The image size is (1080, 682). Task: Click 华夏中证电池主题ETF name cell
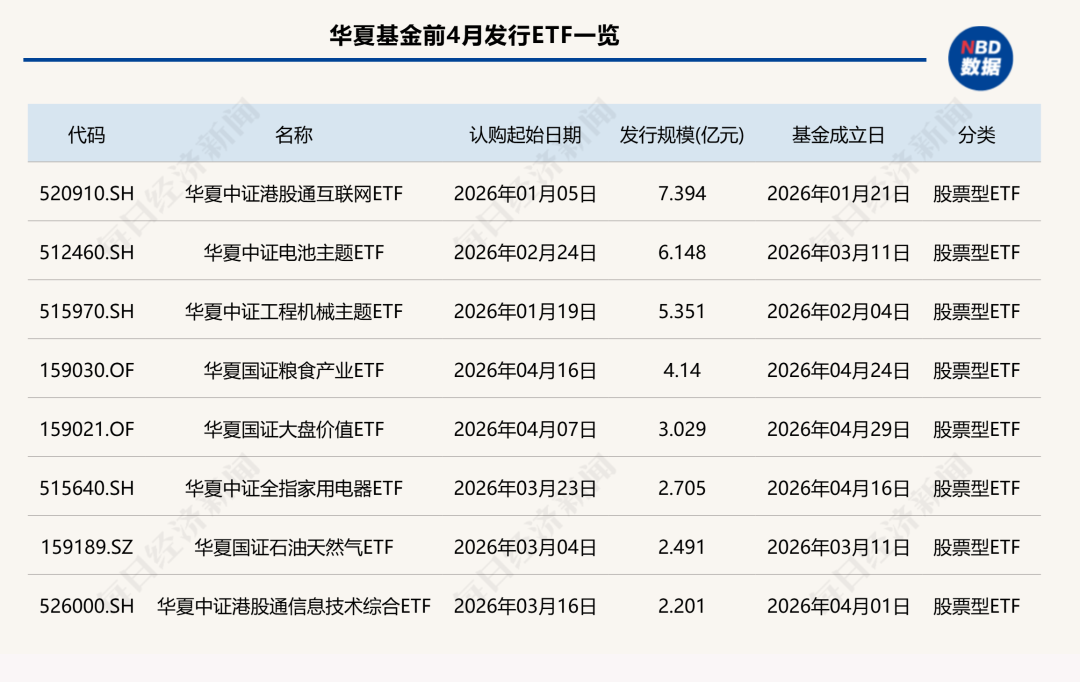(293, 253)
